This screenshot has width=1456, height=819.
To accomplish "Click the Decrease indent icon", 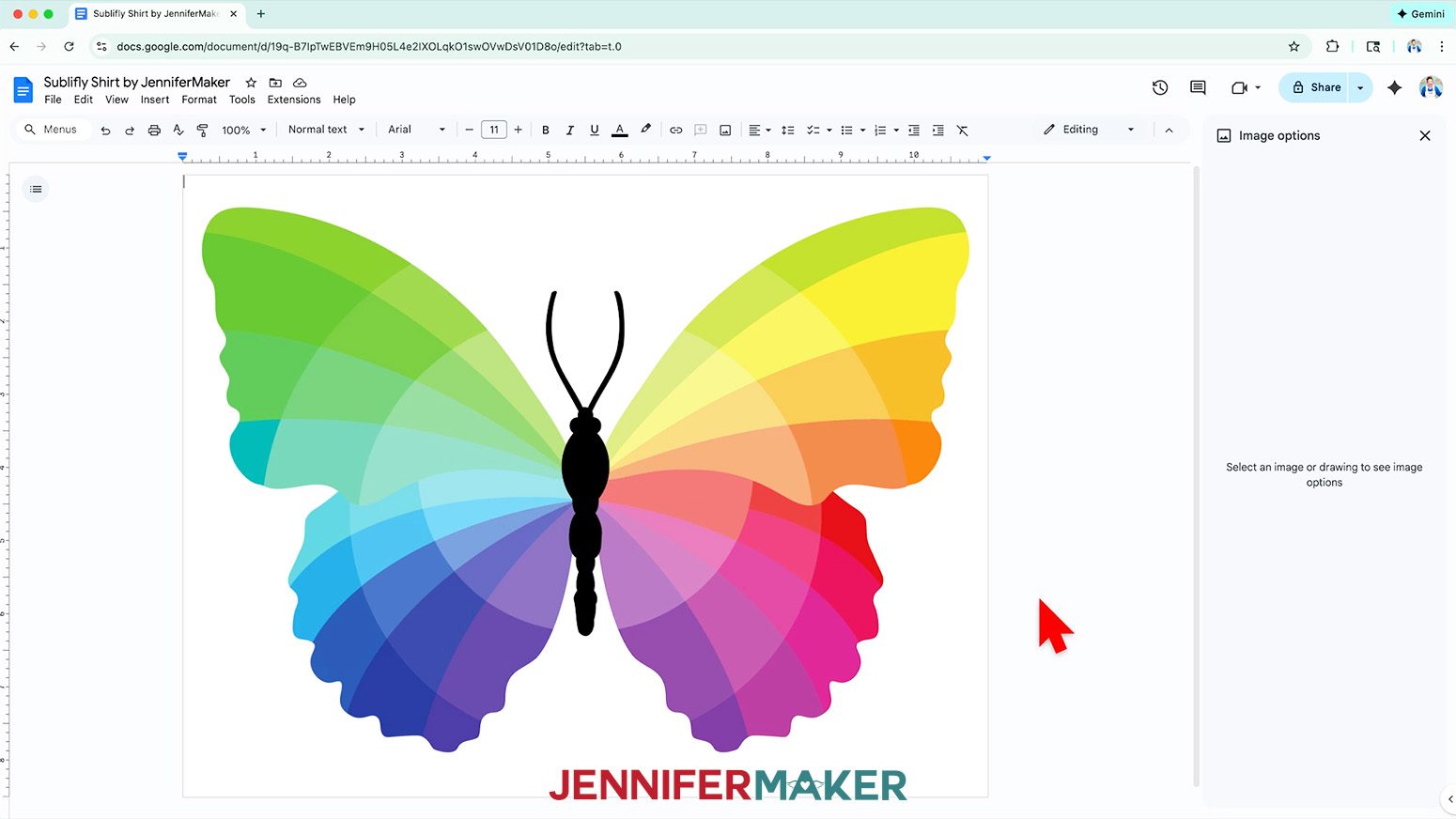I will pos(914,131).
